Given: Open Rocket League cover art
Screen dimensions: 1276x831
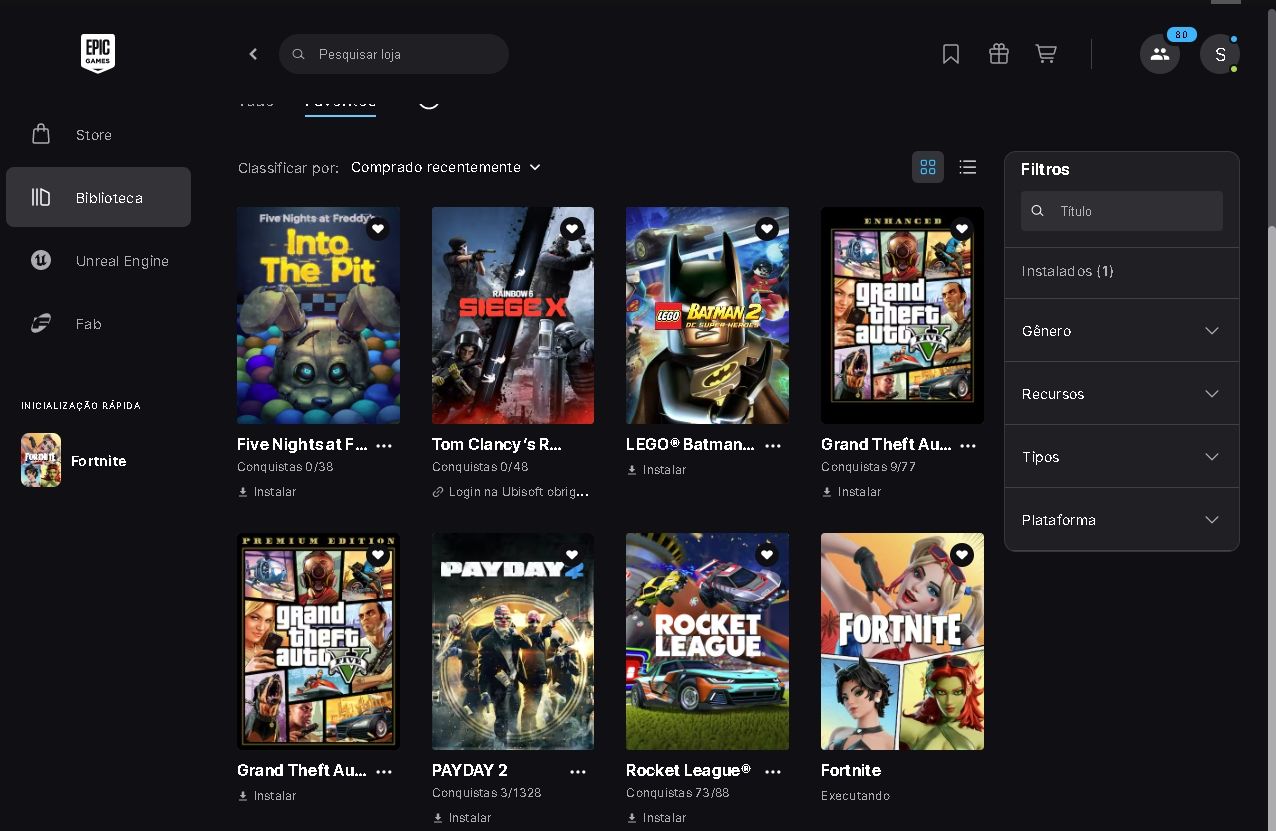Looking at the screenshot, I should tap(707, 641).
